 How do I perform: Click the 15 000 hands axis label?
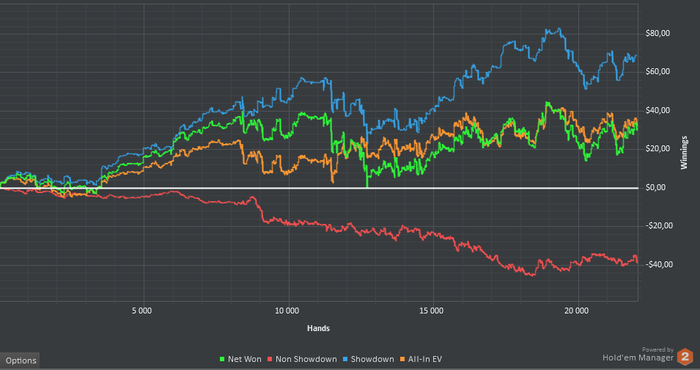click(433, 311)
